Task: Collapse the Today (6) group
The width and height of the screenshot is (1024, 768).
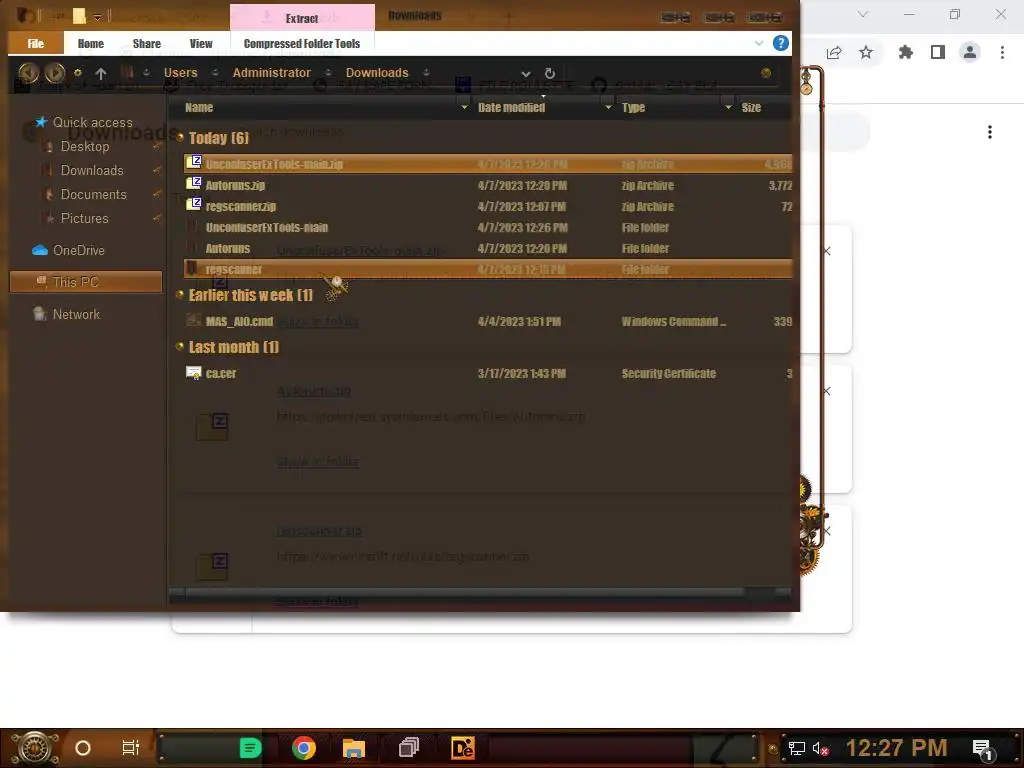Action: click(180, 136)
